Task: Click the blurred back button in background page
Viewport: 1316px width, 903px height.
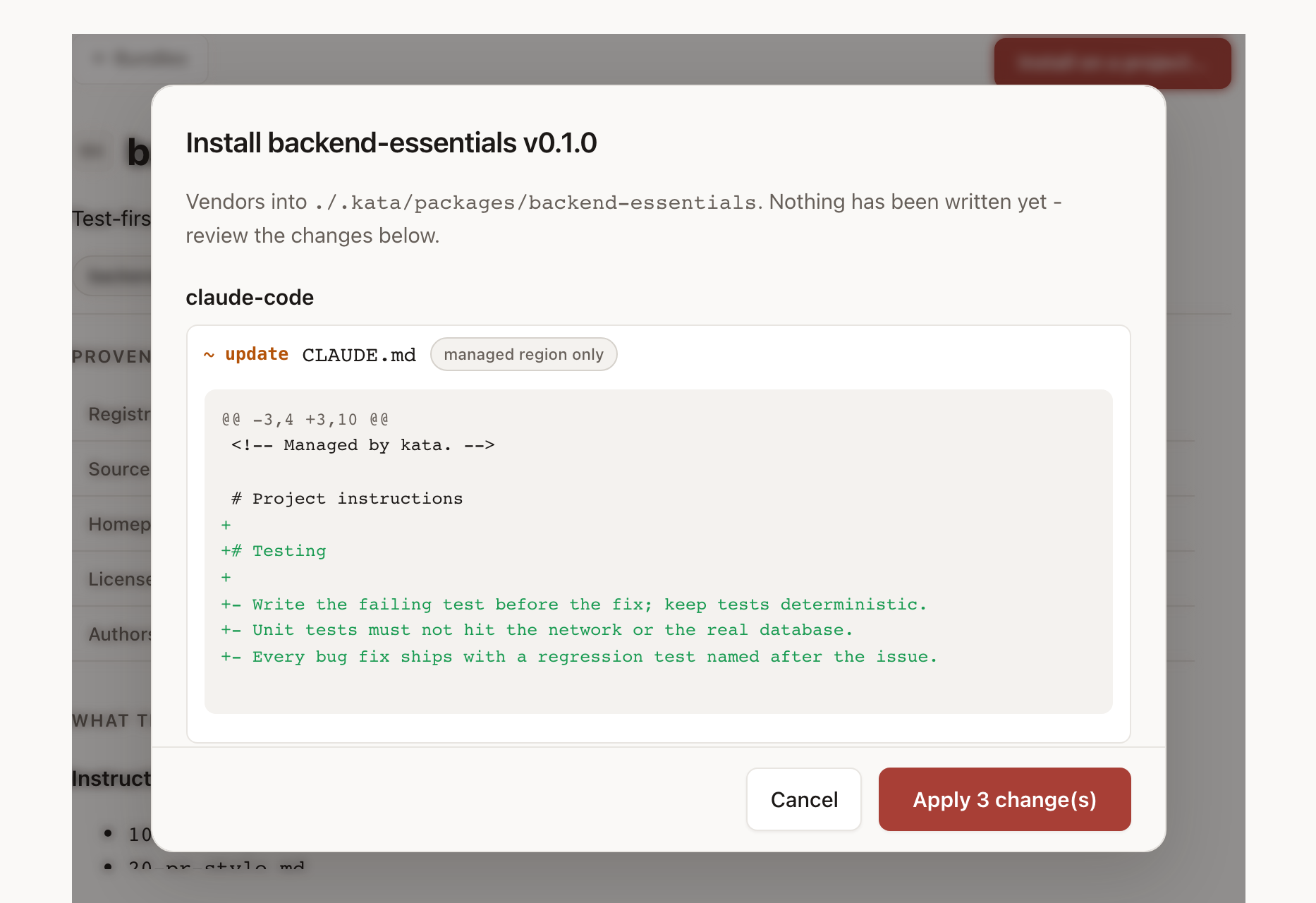Action: [x=140, y=59]
